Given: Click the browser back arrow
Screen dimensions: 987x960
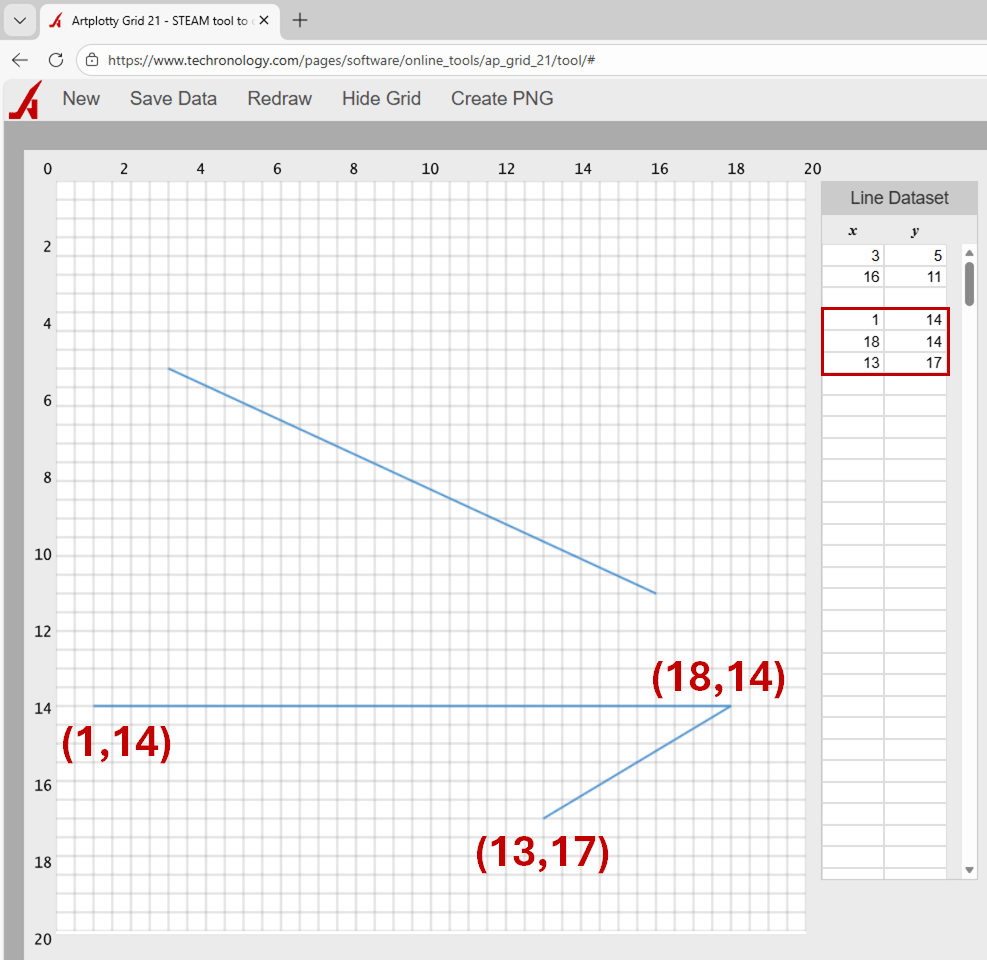Looking at the screenshot, I should pos(20,60).
